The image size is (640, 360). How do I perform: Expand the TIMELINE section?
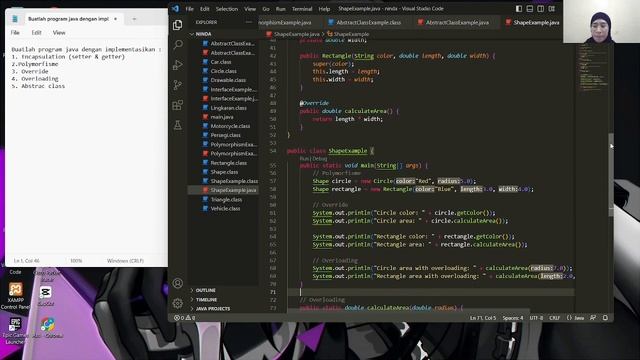pyautogui.click(x=206, y=300)
